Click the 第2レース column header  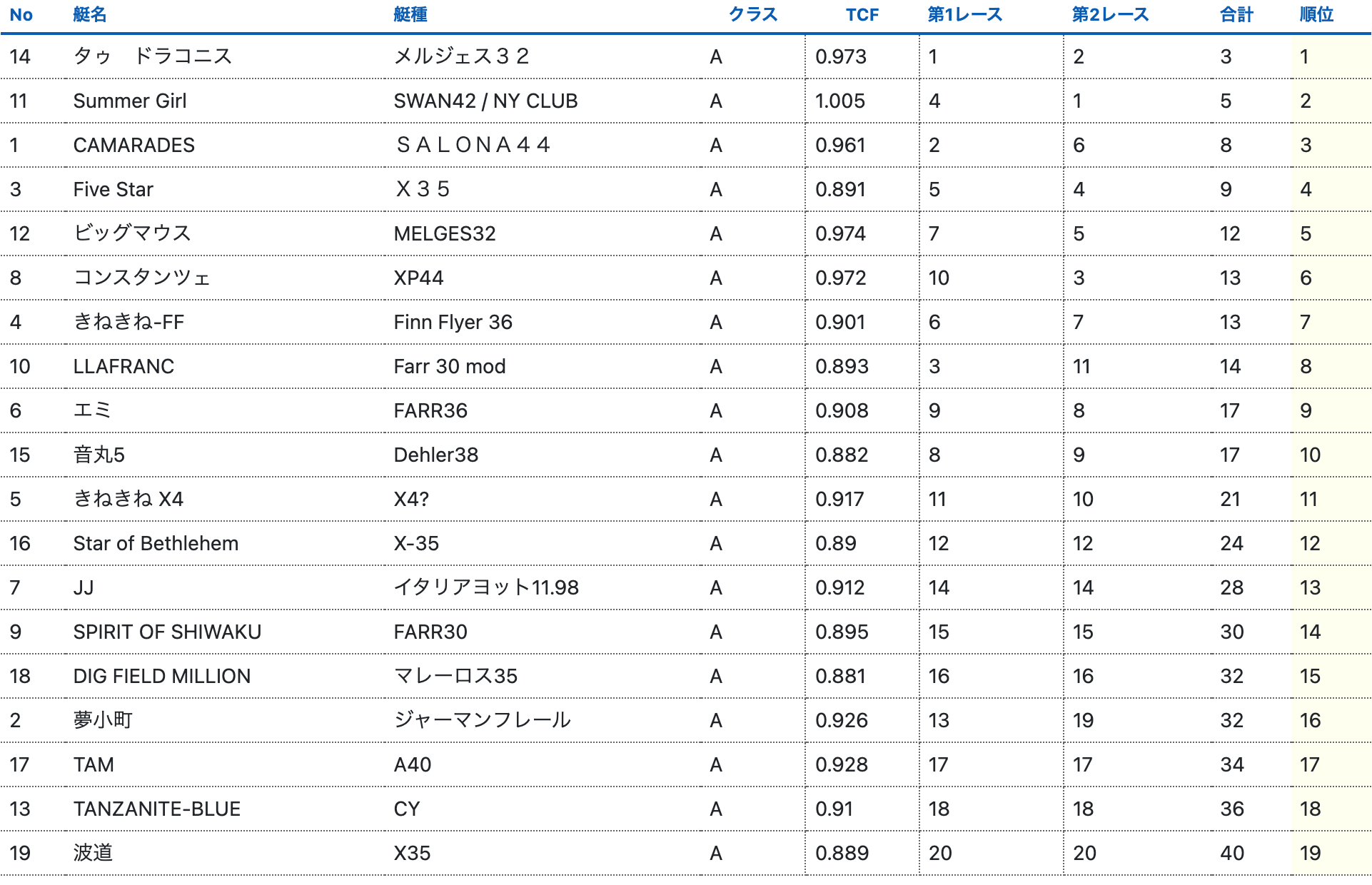(1110, 15)
